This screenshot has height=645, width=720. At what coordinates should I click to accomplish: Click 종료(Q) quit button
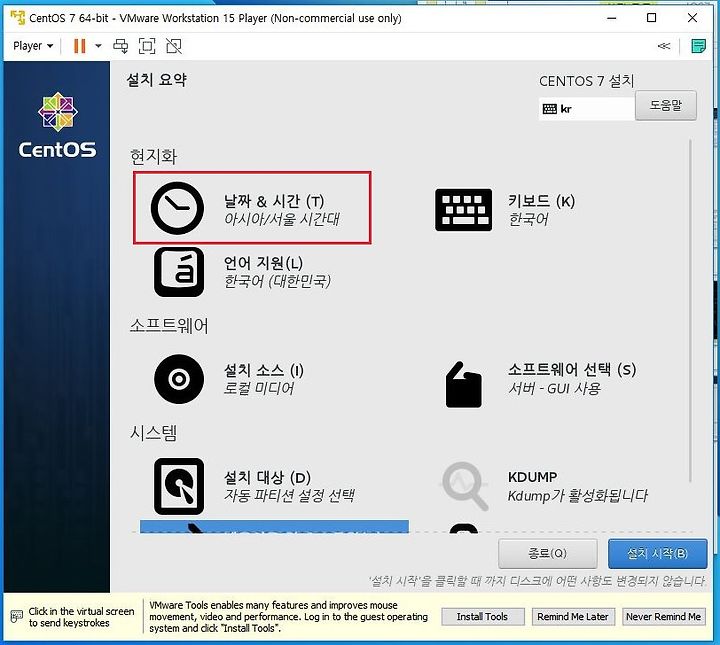pos(548,553)
